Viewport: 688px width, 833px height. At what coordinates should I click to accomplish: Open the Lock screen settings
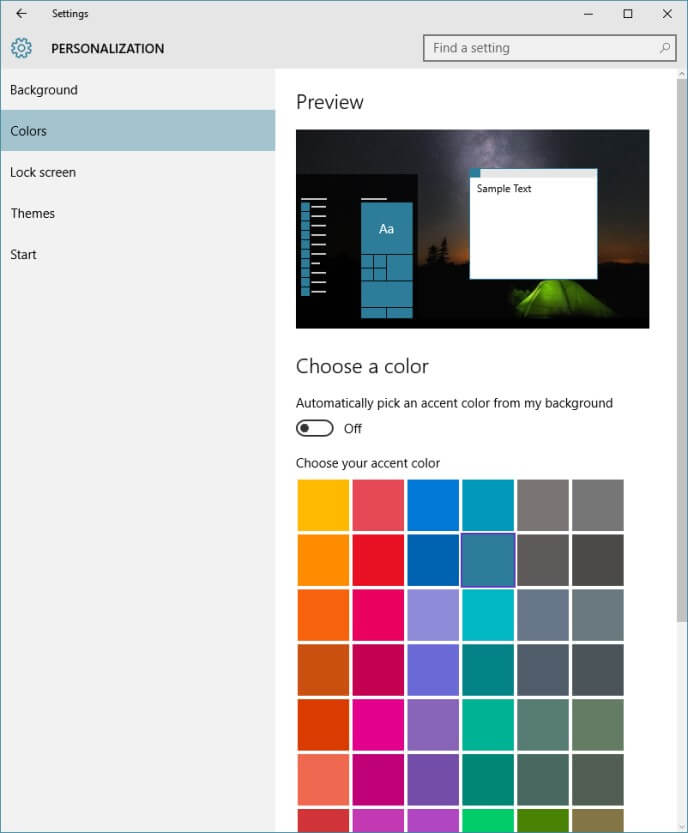[x=138, y=172]
